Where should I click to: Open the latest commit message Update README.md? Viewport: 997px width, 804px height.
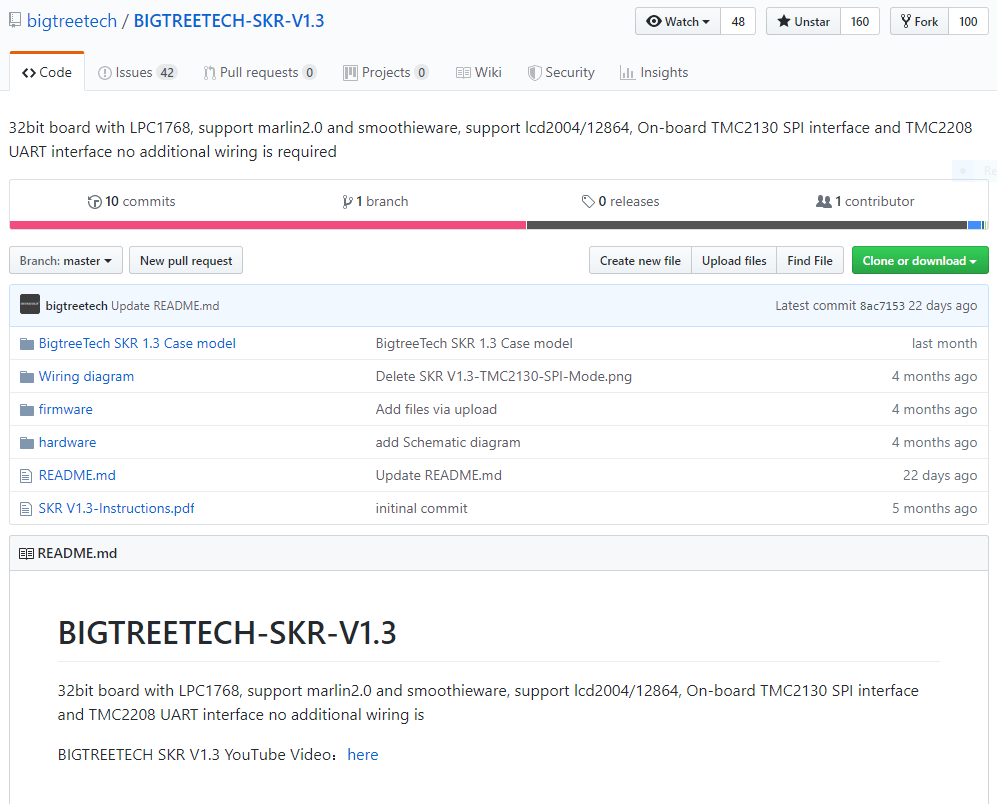[x=165, y=306]
